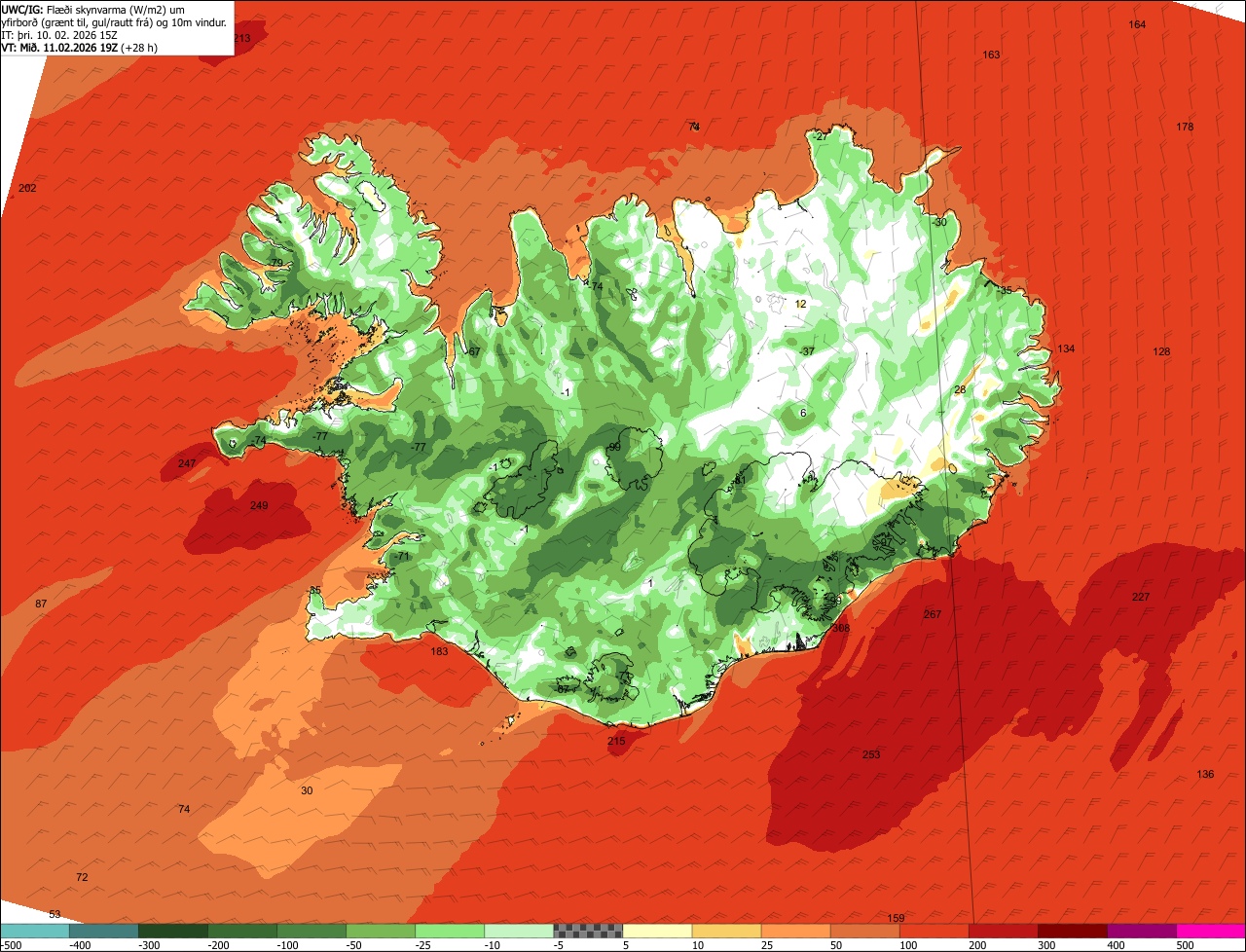The image size is (1246, 952).
Task: Pick the orange swatch between 25 and 50
Action: pyautogui.click(x=795, y=931)
